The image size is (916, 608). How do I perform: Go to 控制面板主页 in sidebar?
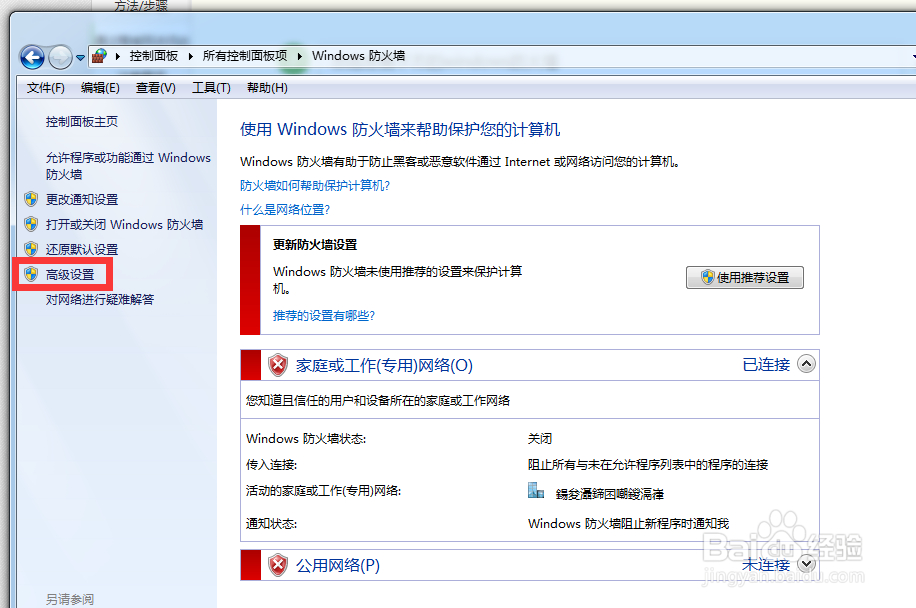[82, 121]
